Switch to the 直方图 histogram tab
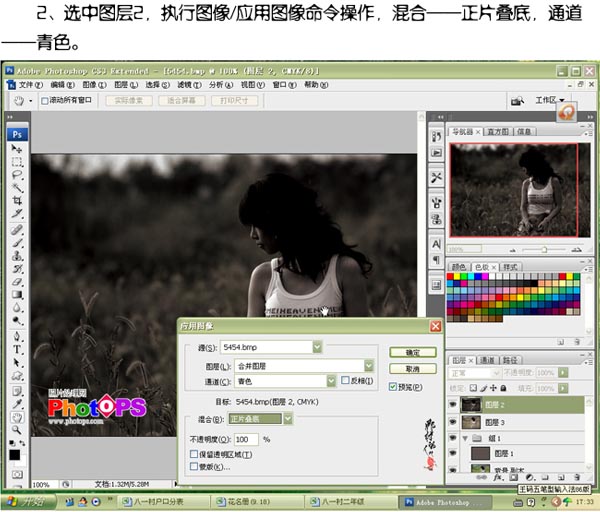600x512 pixels. (x=497, y=132)
